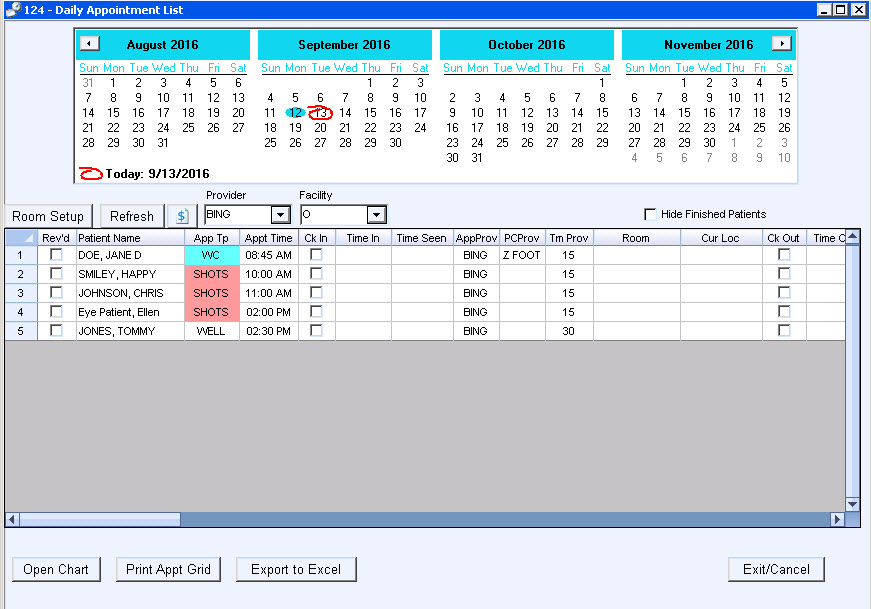The width and height of the screenshot is (871, 609).
Task: Click the application icon in the title bar
Action: coord(13,9)
